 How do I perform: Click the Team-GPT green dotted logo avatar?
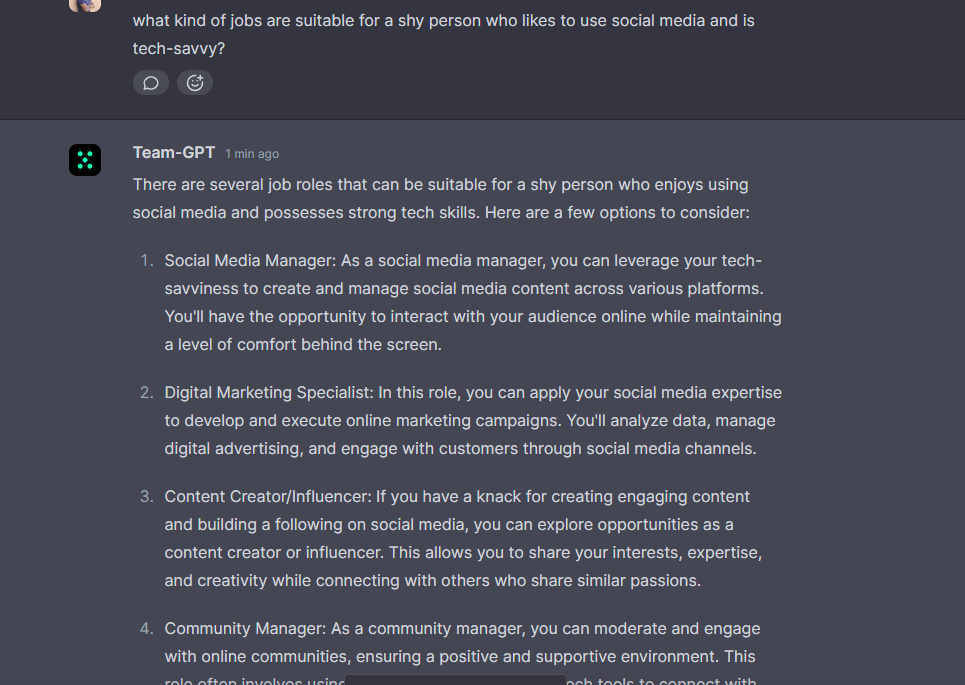[x=85, y=160]
